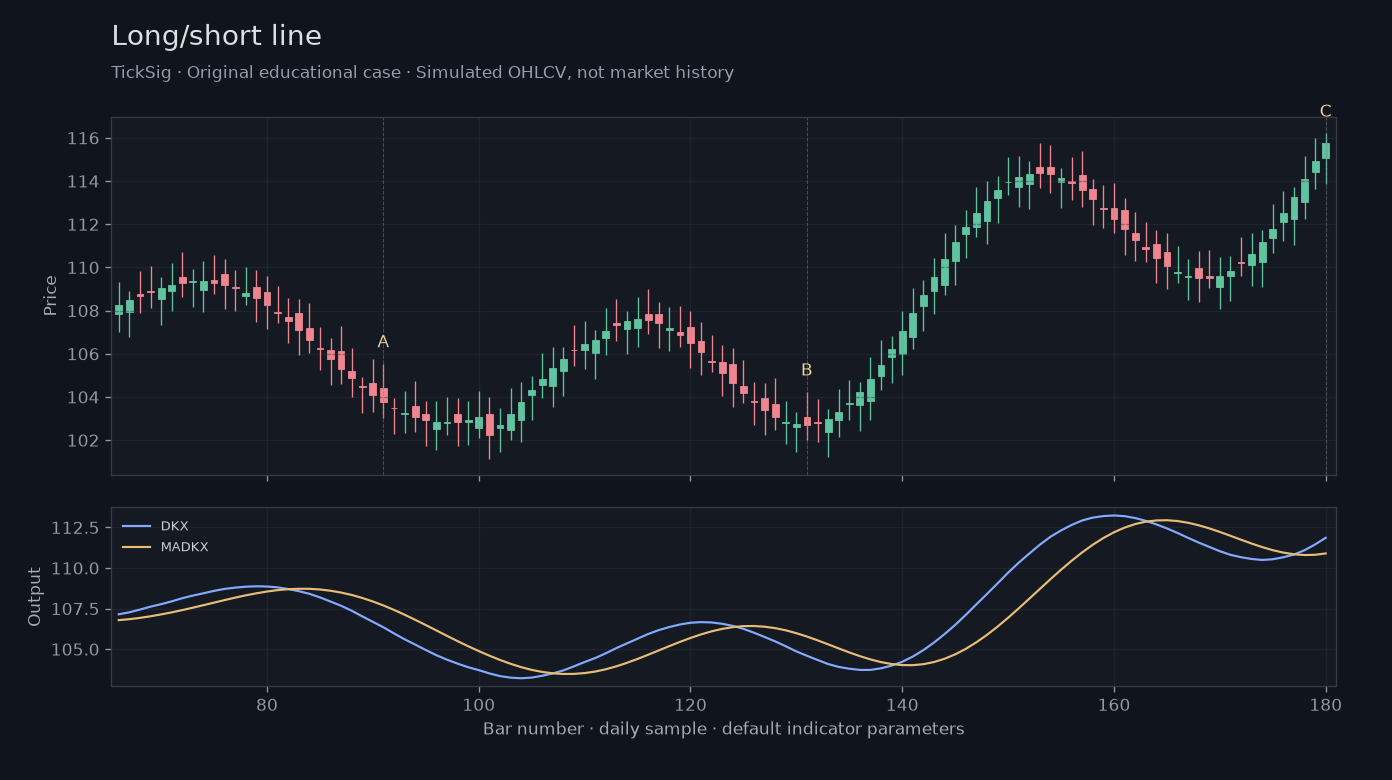The width and height of the screenshot is (1392, 780).
Task: Click output axis tick value 110.0
Action: click(77, 568)
